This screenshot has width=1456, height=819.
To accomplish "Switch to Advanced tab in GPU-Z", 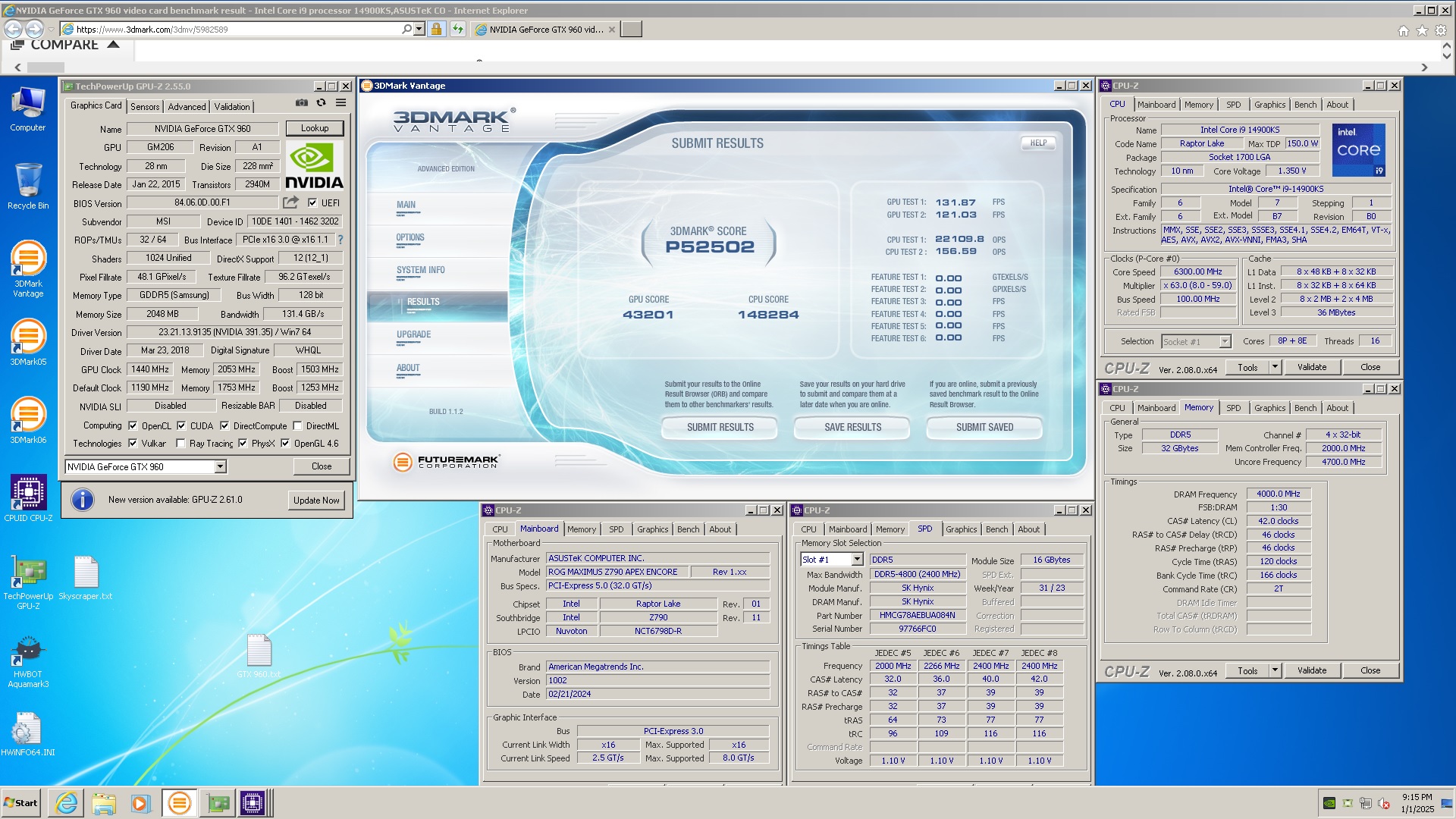I will pos(187,106).
